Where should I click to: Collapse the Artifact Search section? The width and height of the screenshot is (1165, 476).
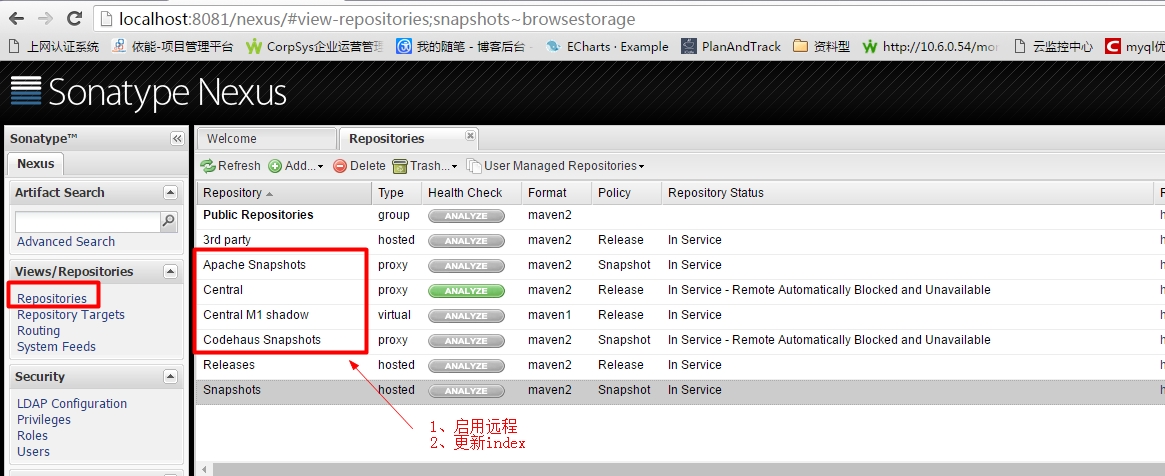[170, 193]
